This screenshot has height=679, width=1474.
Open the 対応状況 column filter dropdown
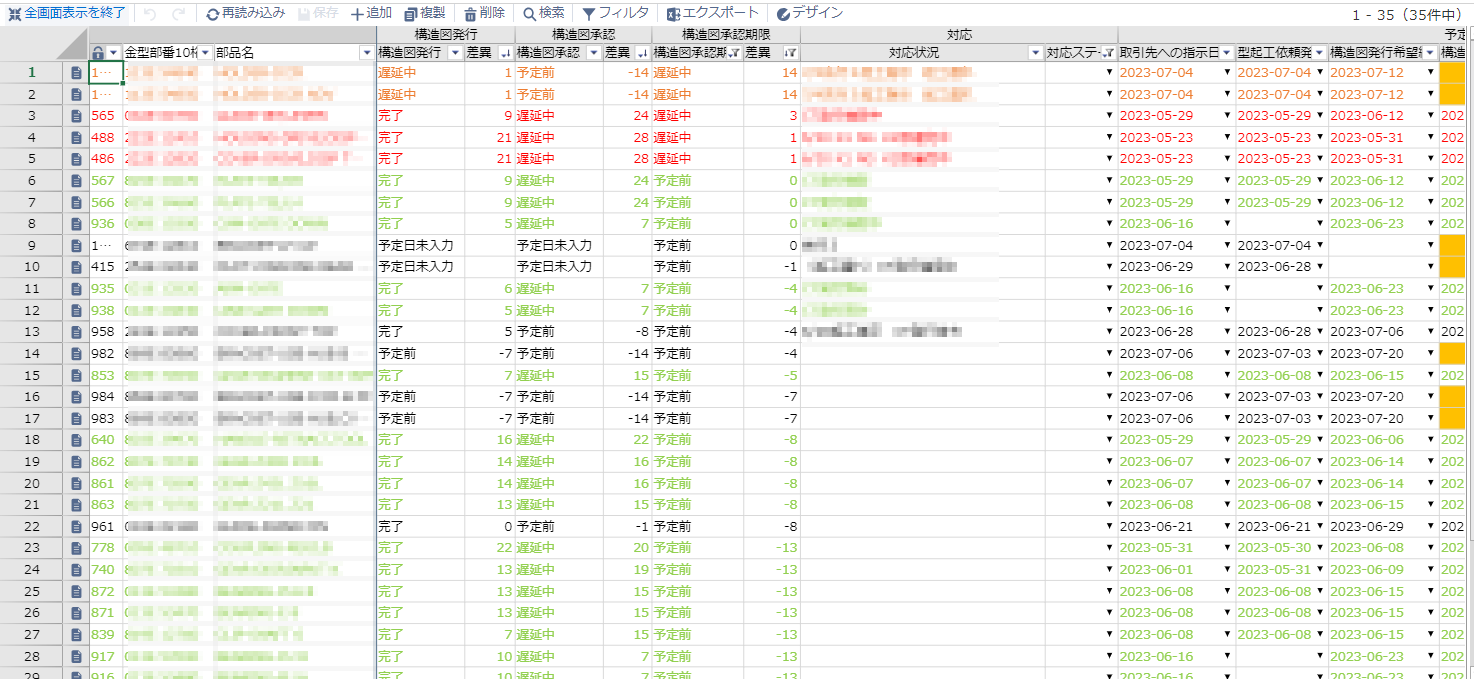pos(1035,53)
